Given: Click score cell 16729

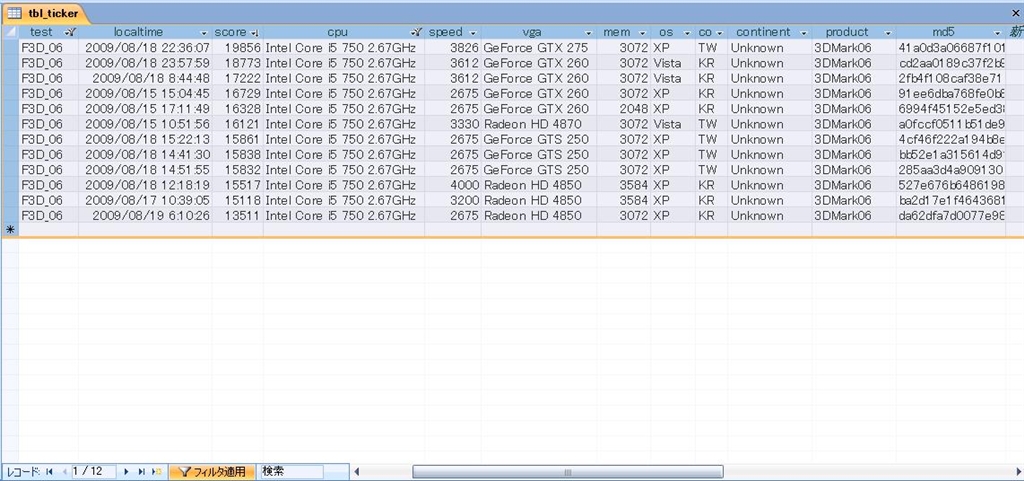Looking at the screenshot, I should click(238, 93).
